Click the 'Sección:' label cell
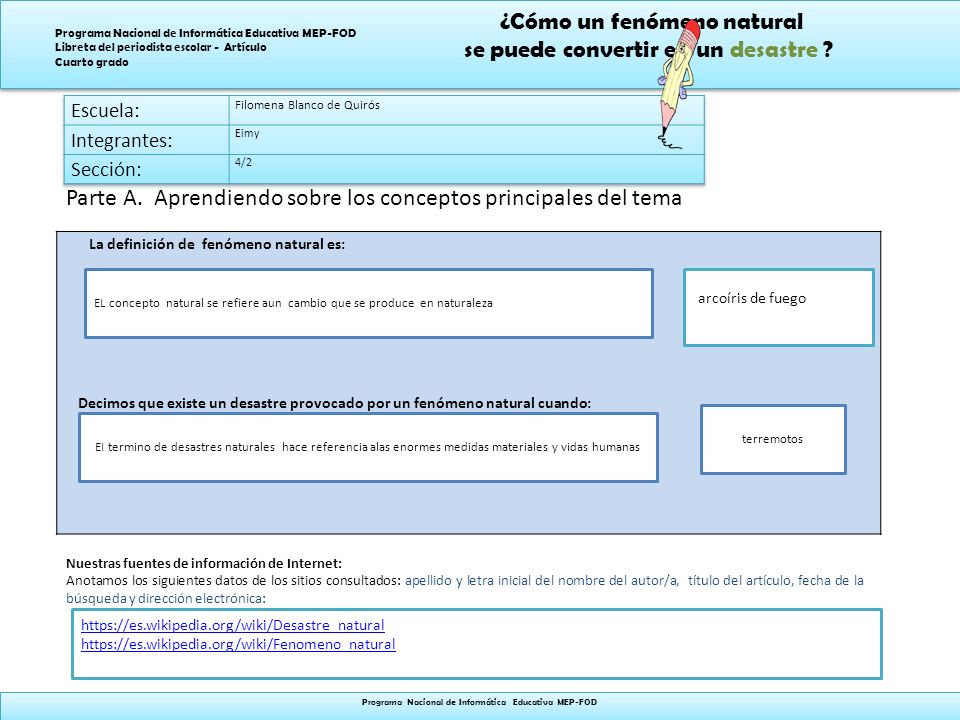The height and width of the screenshot is (720, 960). 146,169
